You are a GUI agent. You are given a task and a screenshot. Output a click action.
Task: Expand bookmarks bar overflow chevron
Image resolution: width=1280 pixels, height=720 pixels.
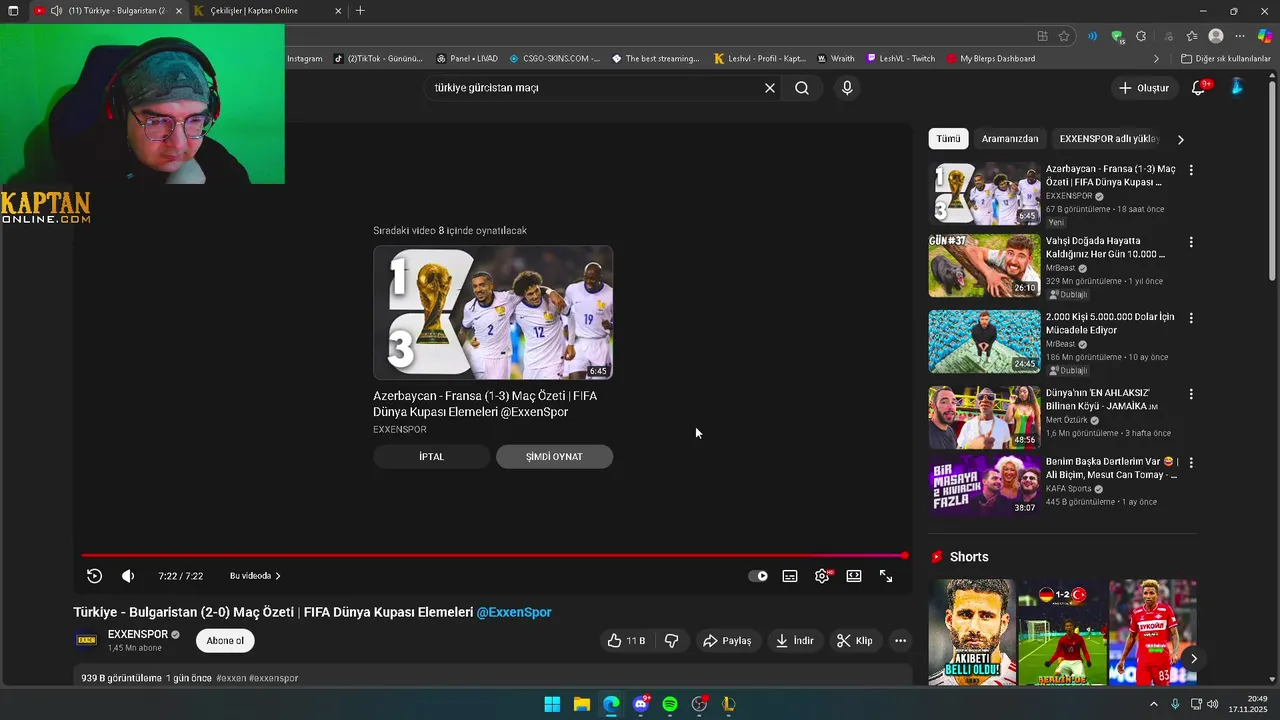[1157, 59]
